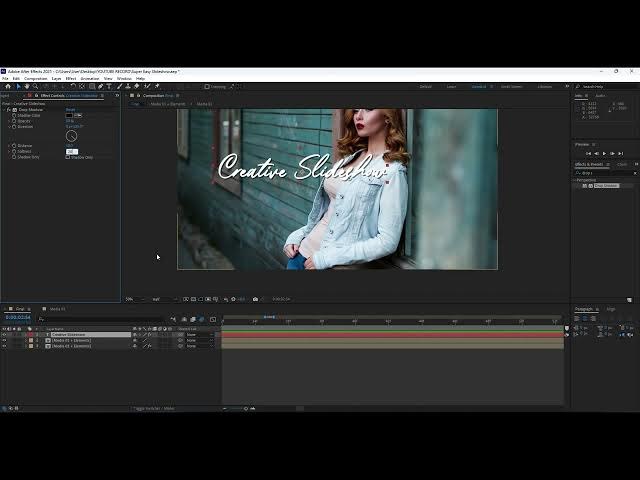Screen dimensions: 640x480
Task: Click the snapshot camera icon below viewer
Action: pyautogui.click(x=255, y=299)
